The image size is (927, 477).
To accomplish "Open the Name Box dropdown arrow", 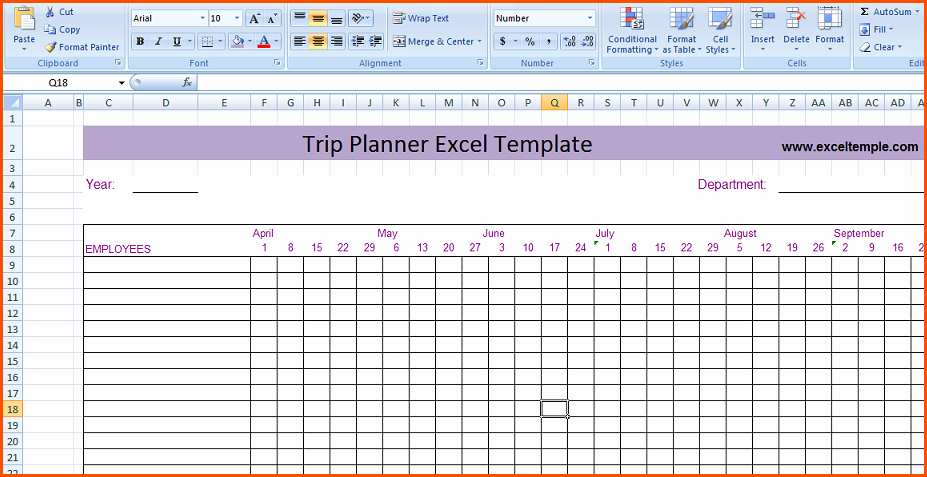I will click(122, 83).
